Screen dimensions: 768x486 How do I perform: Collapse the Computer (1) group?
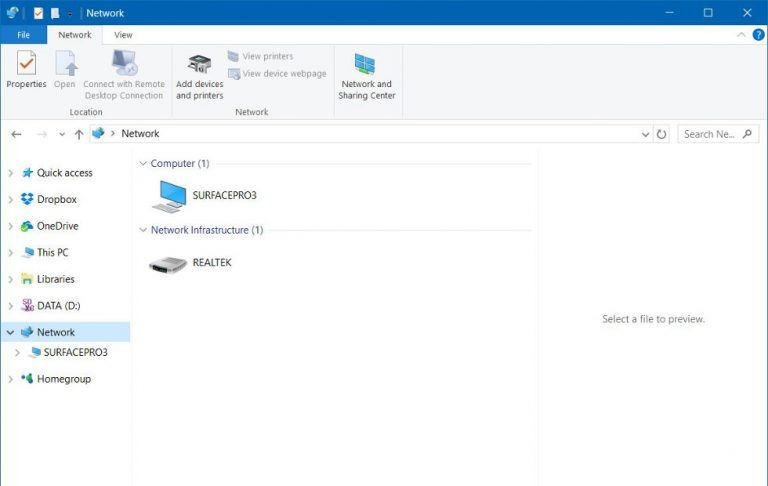(x=143, y=163)
